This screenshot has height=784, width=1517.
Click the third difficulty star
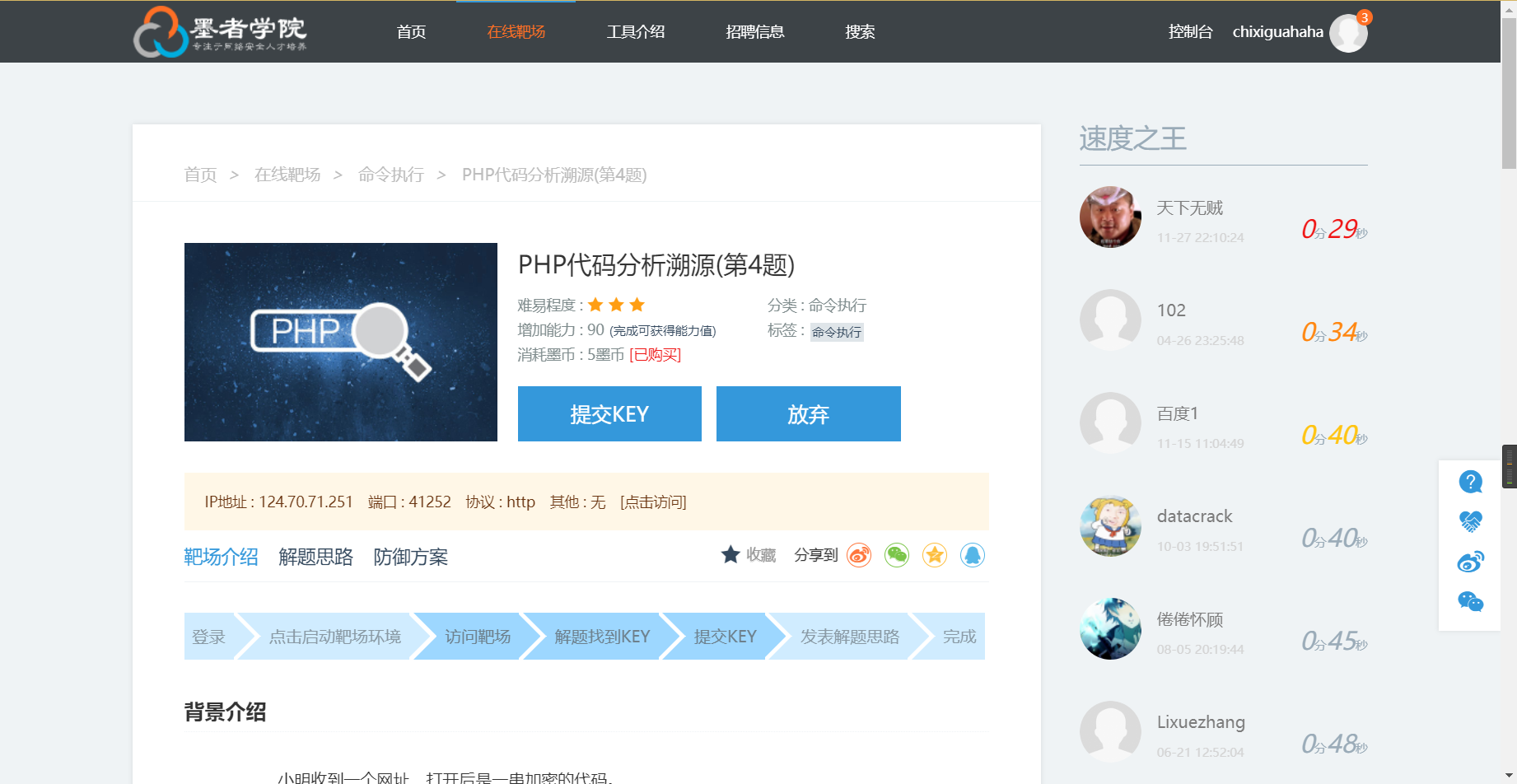point(637,304)
